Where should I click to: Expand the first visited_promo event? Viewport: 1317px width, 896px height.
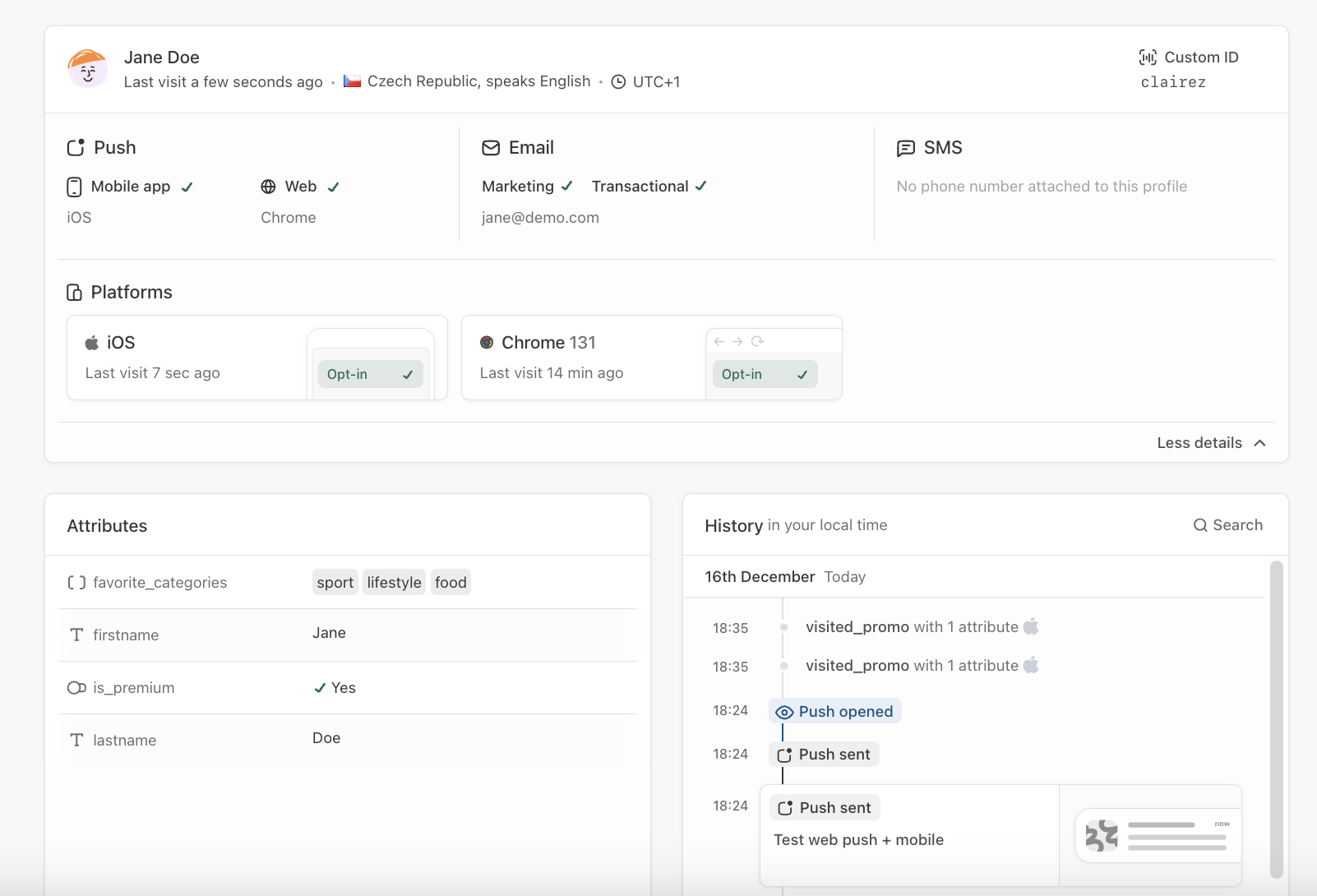coord(911,627)
